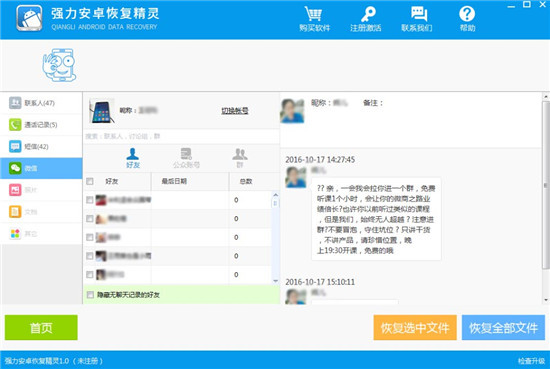Switch to the 群 tab
Image resolution: width=550 pixels, height=369 pixels.
pyautogui.click(x=240, y=158)
